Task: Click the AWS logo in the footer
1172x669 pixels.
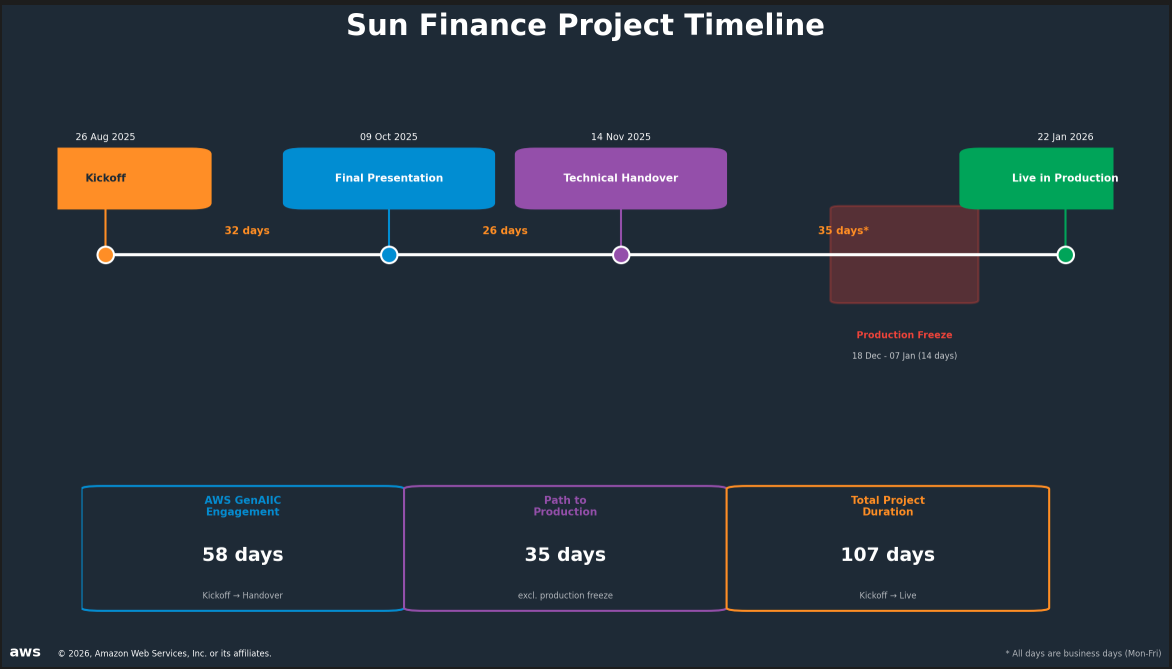Action: click(x=26, y=652)
